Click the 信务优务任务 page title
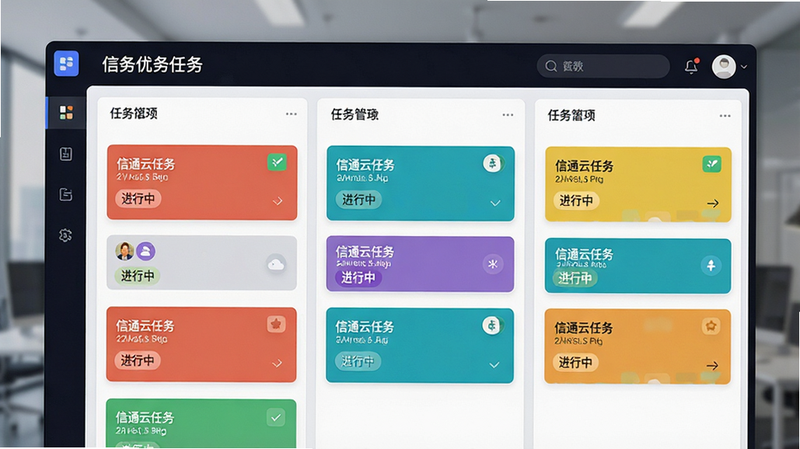 point(152,65)
